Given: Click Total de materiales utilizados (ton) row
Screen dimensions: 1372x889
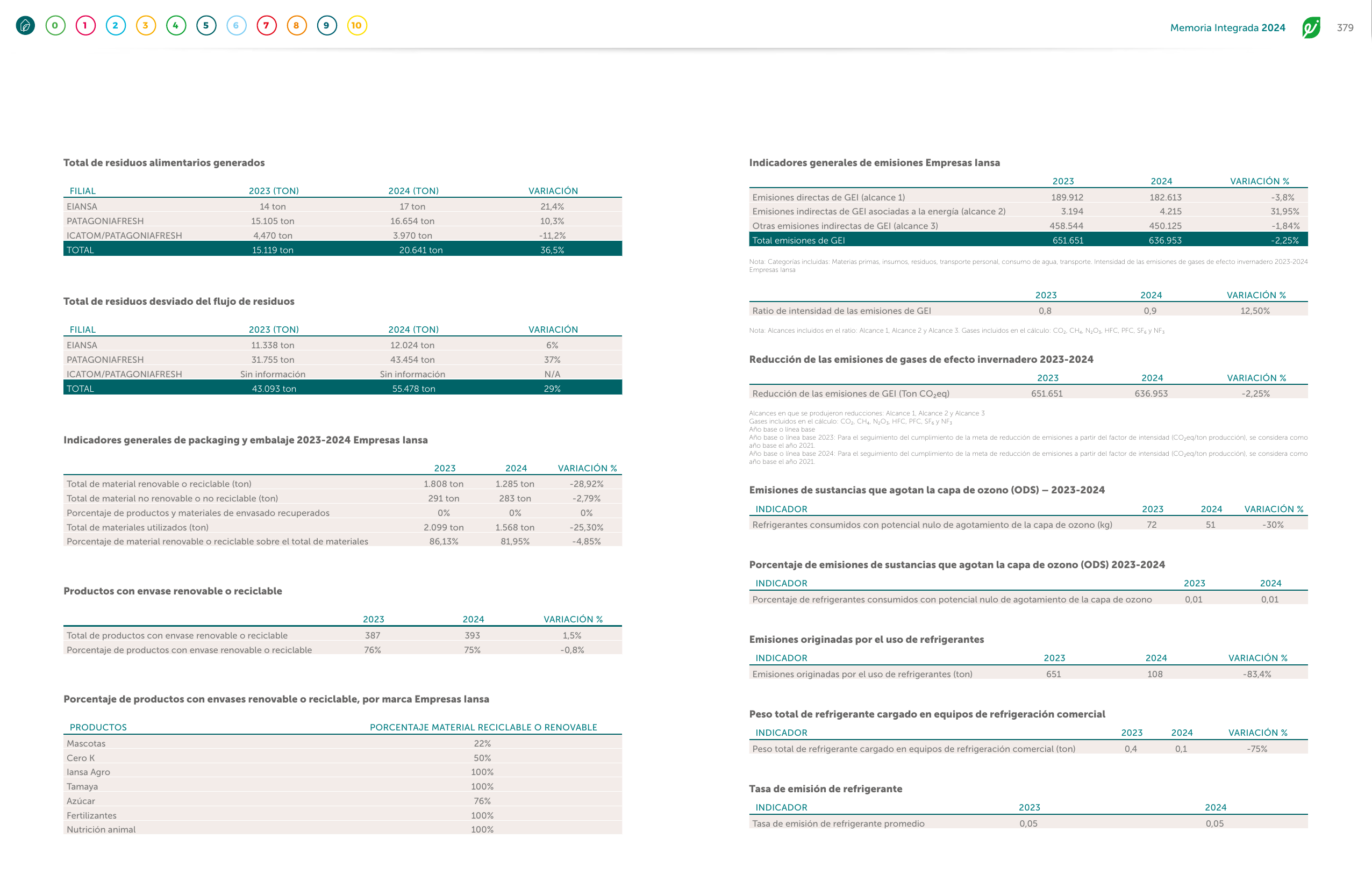Looking at the screenshot, I should (342, 527).
